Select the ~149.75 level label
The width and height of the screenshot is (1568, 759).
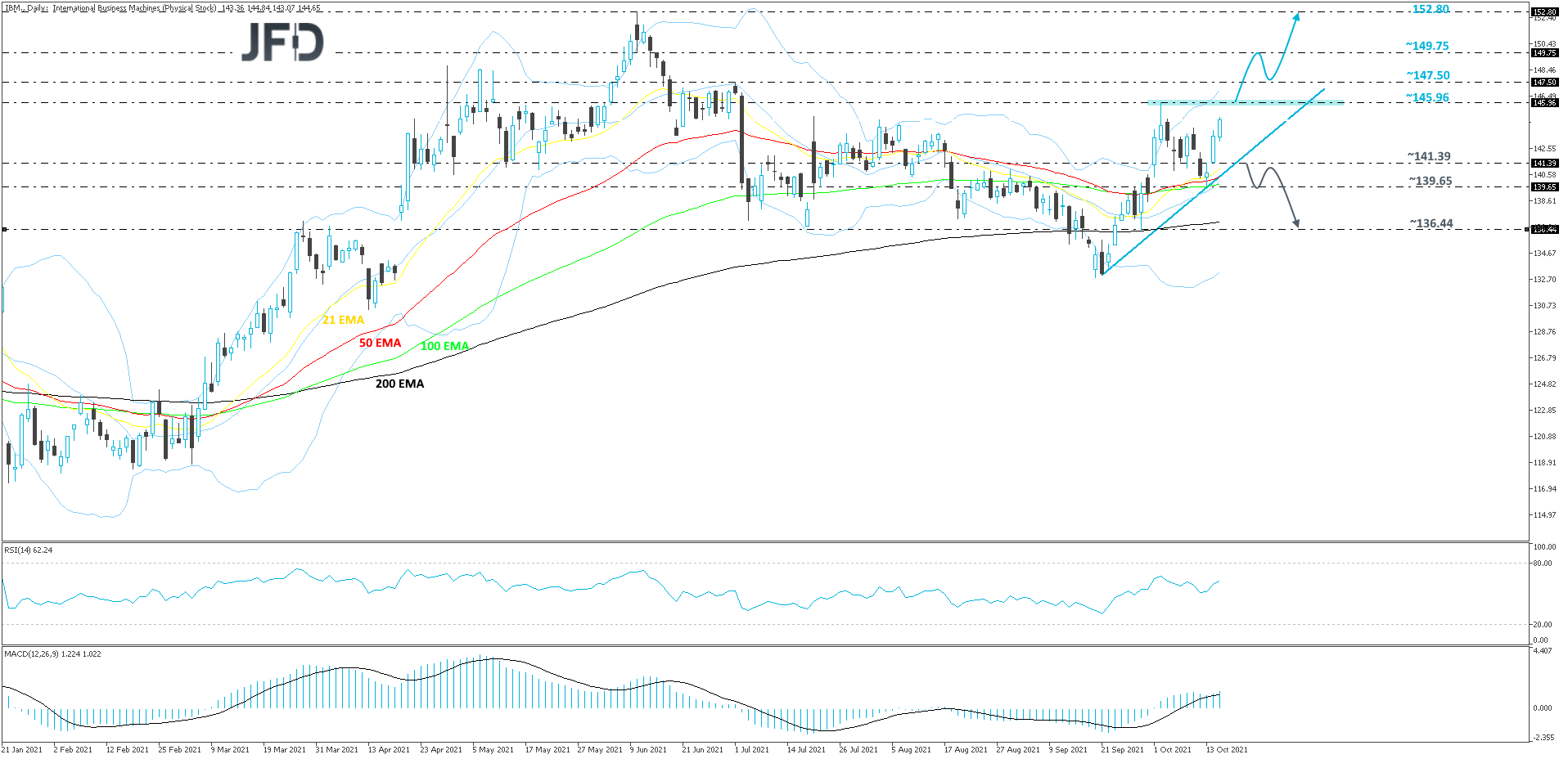1427,46
